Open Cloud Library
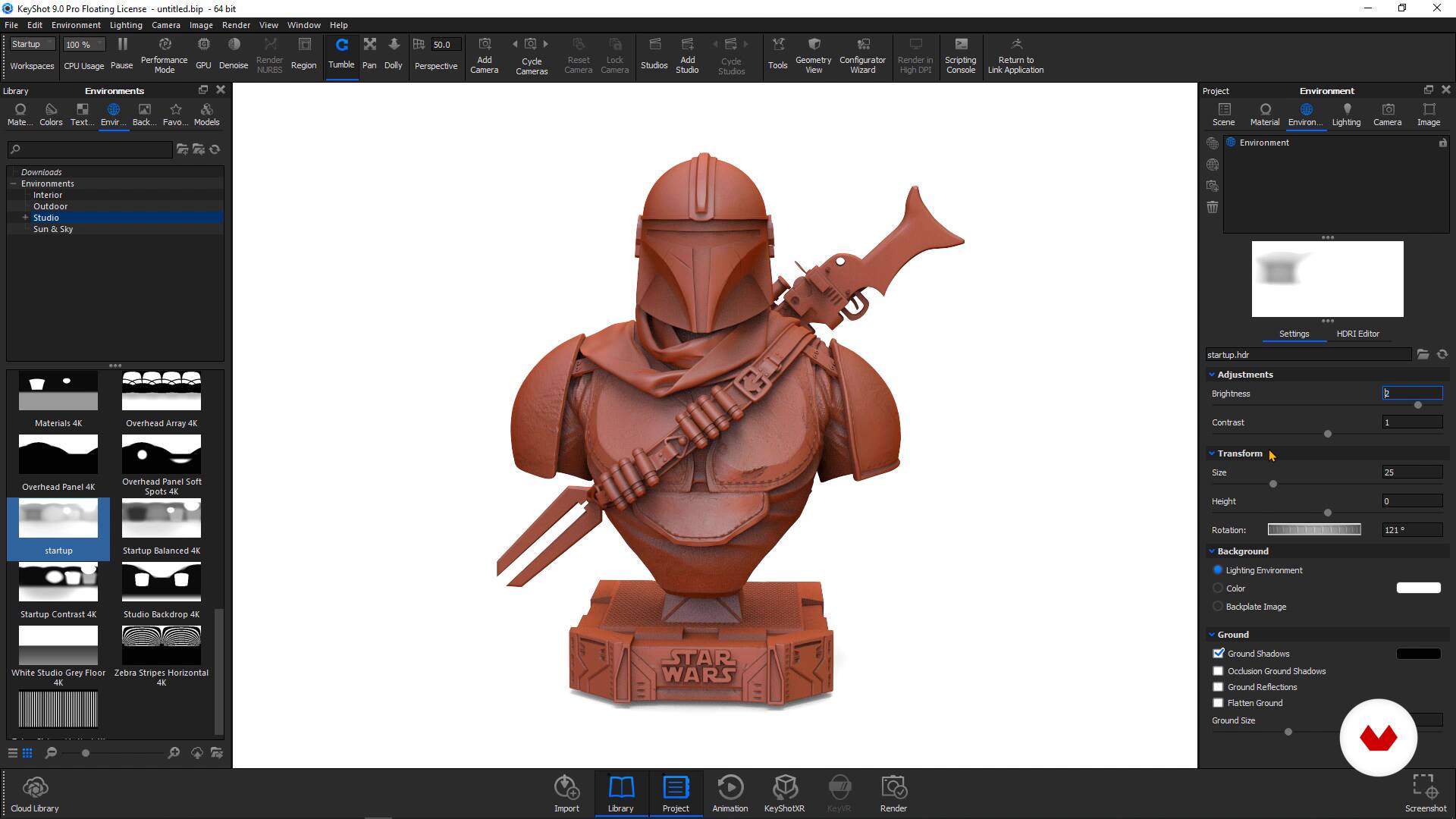This screenshot has width=1456, height=819. point(35,794)
